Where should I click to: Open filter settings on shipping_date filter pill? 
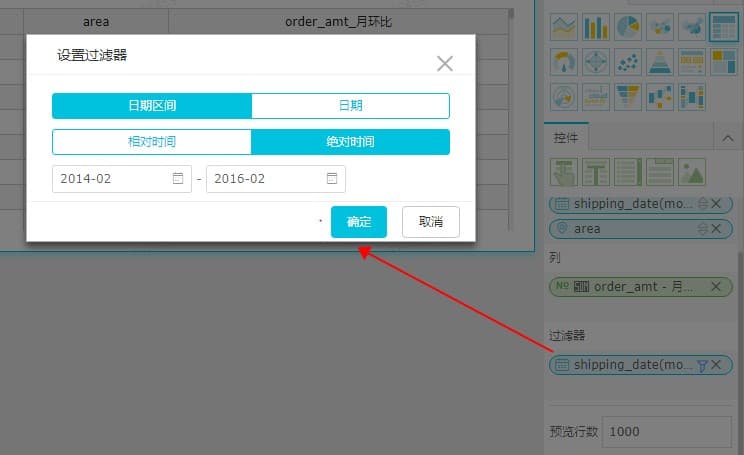[702, 365]
